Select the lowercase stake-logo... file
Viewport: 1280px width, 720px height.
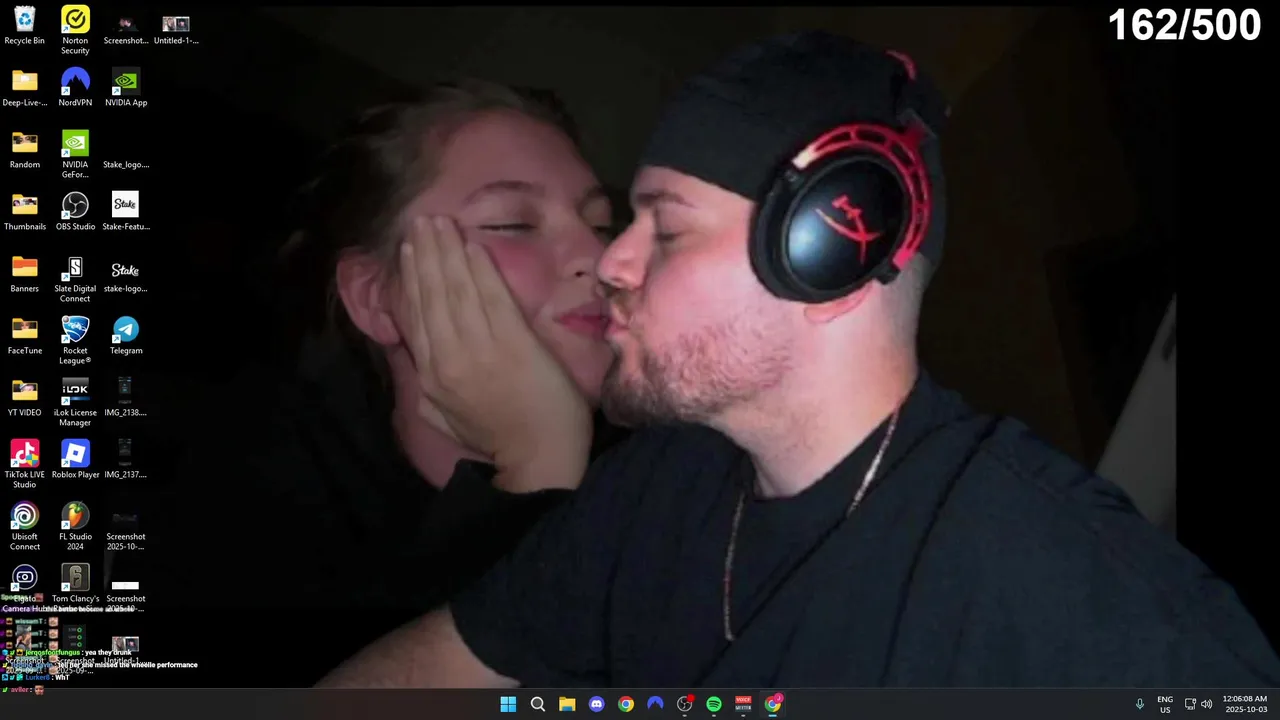pyautogui.click(x=125, y=274)
